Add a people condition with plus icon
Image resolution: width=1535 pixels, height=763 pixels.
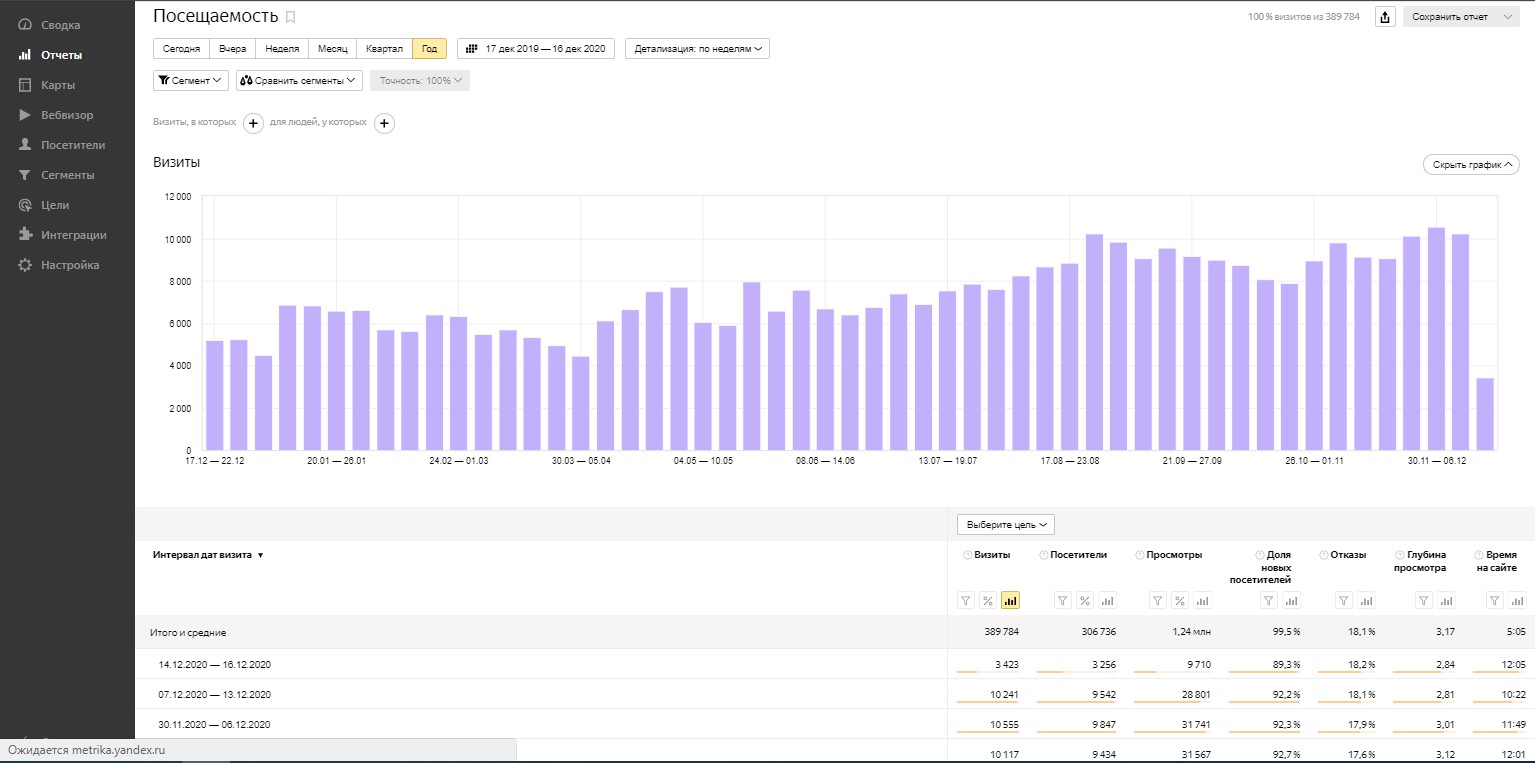coord(384,123)
